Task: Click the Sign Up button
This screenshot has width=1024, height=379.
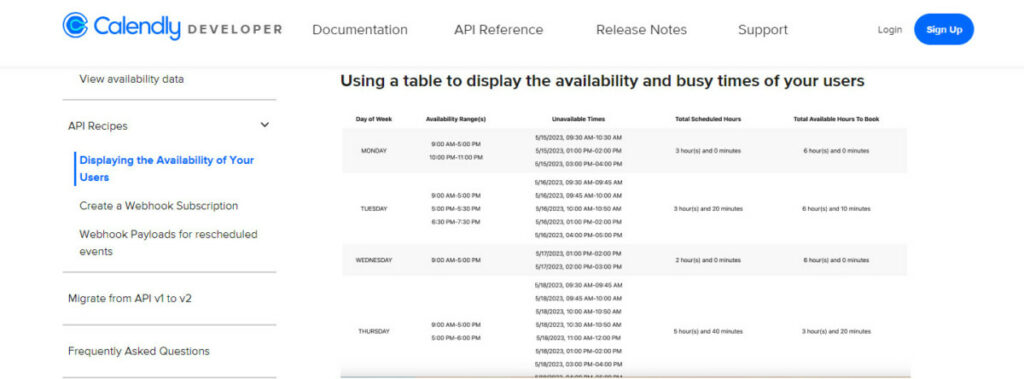Action: coord(944,29)
